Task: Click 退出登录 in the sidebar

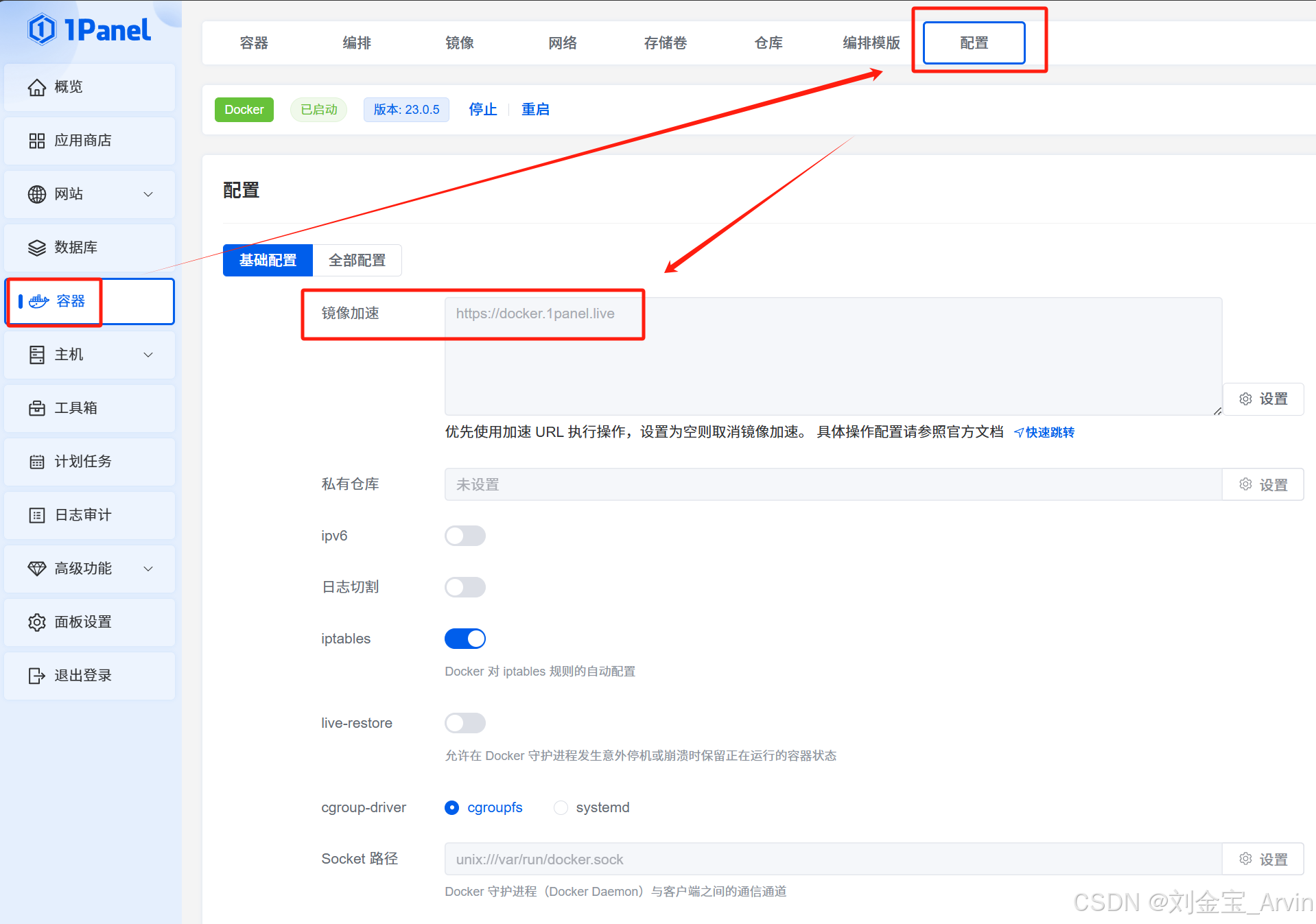Action: coord(89,676)
